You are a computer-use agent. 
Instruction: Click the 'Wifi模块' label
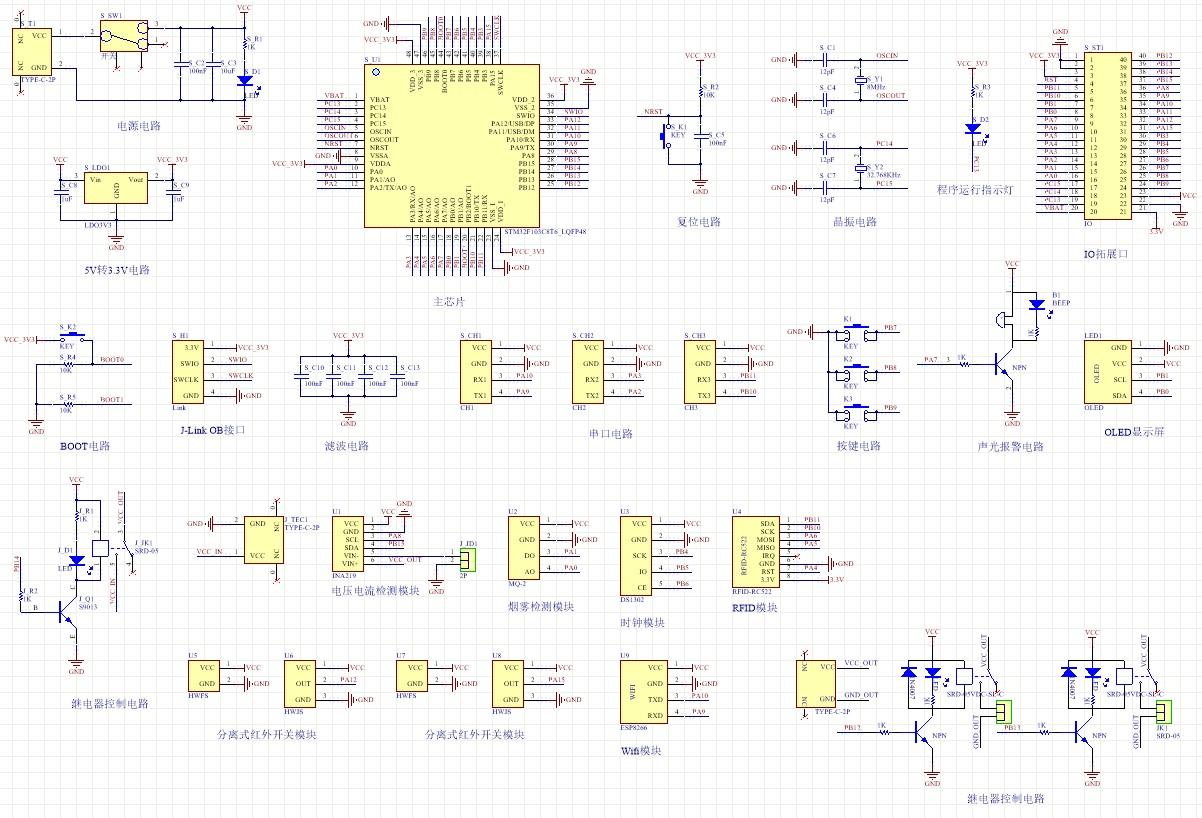point(641,750)
